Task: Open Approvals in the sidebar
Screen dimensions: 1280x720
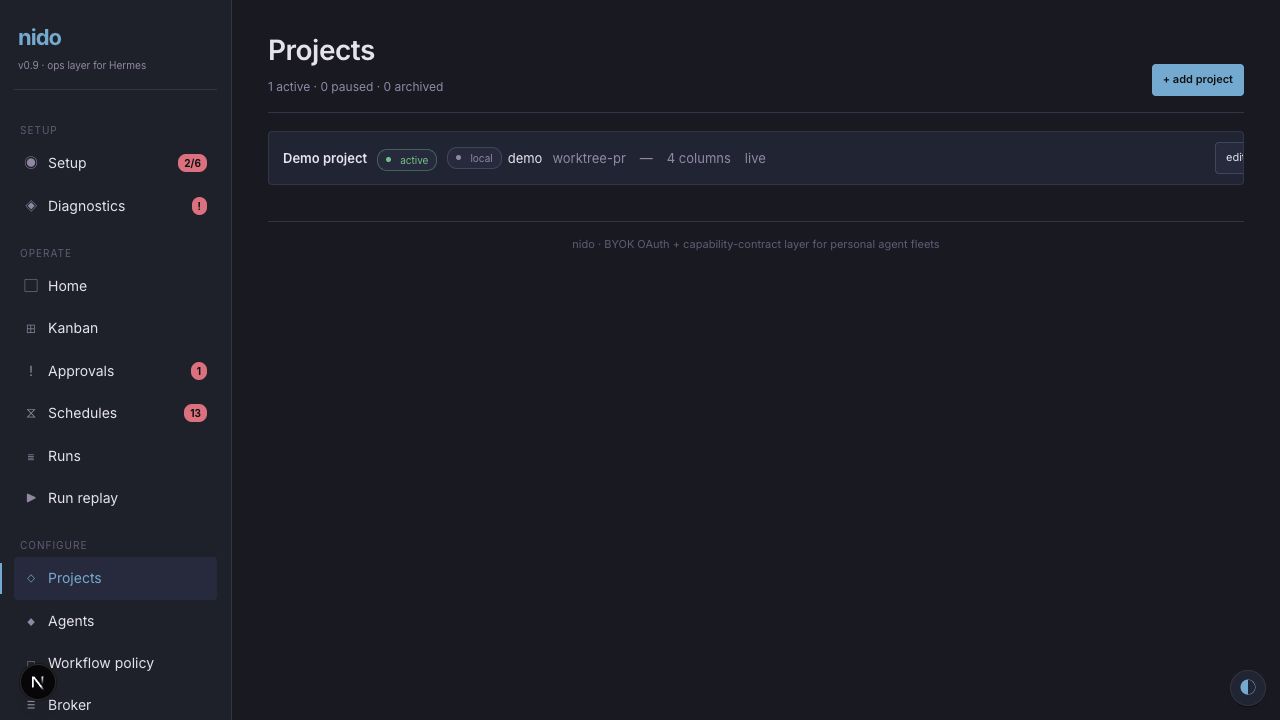Action: tap(115, 371)
